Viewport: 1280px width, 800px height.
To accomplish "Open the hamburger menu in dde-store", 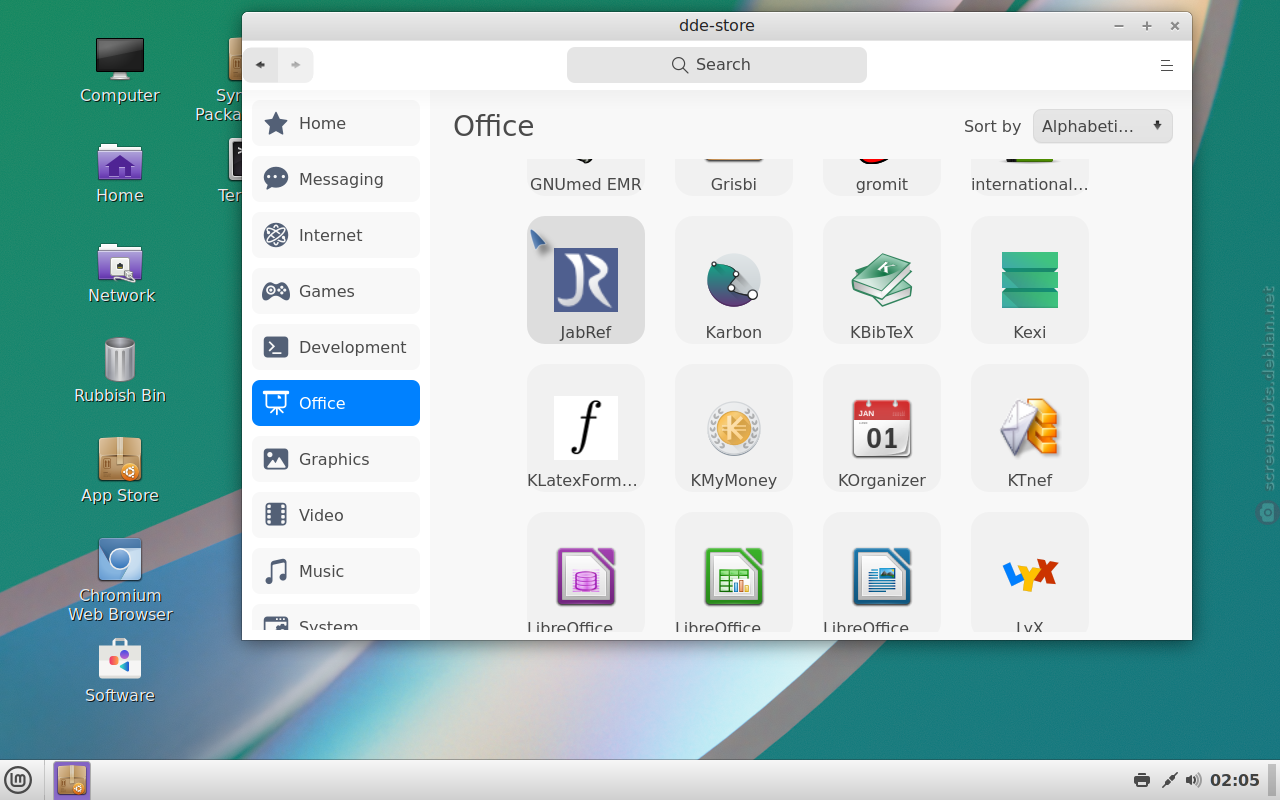I will (1166, 65).
